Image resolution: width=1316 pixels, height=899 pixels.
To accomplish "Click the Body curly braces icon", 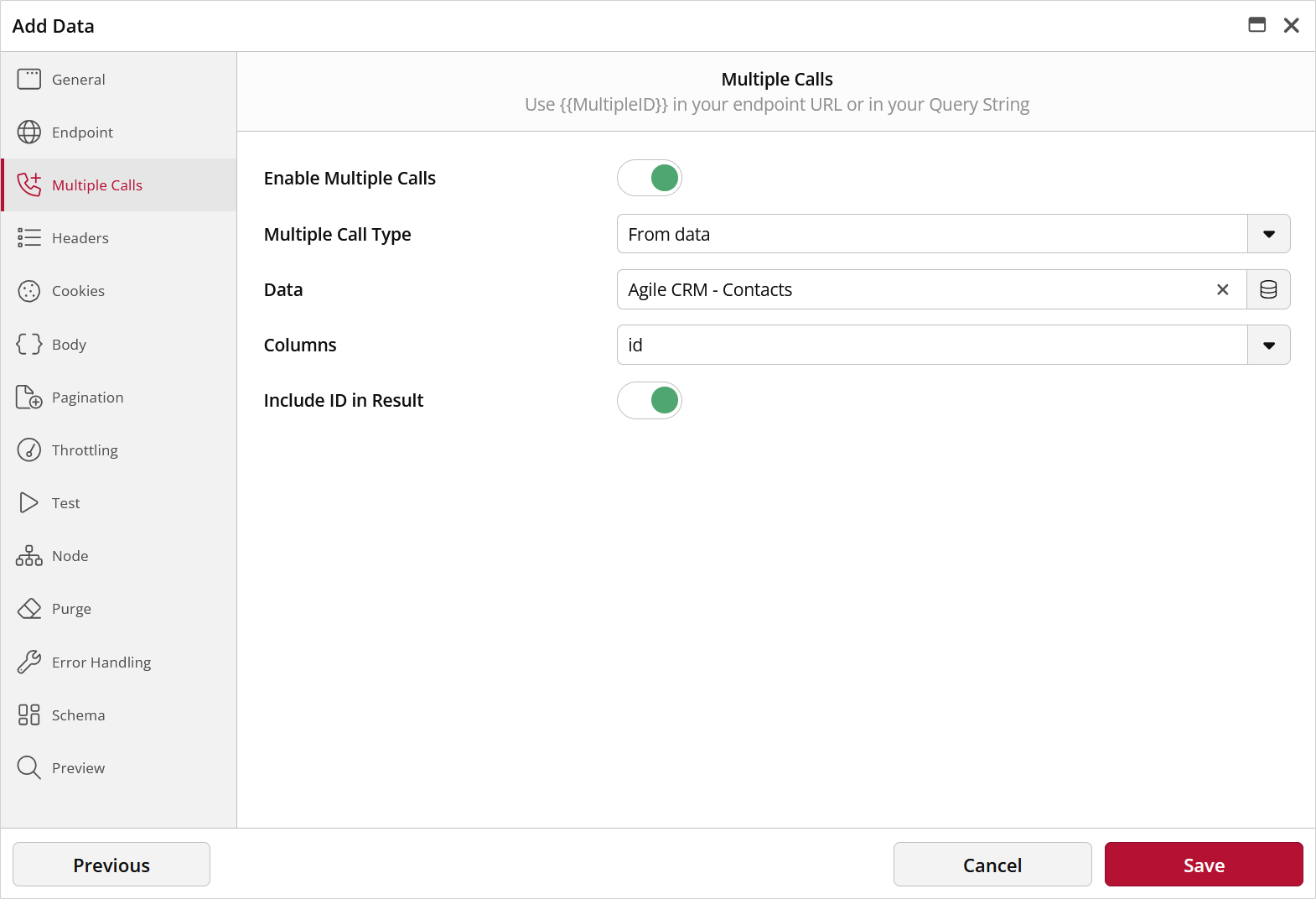I will tap(29, 344).
